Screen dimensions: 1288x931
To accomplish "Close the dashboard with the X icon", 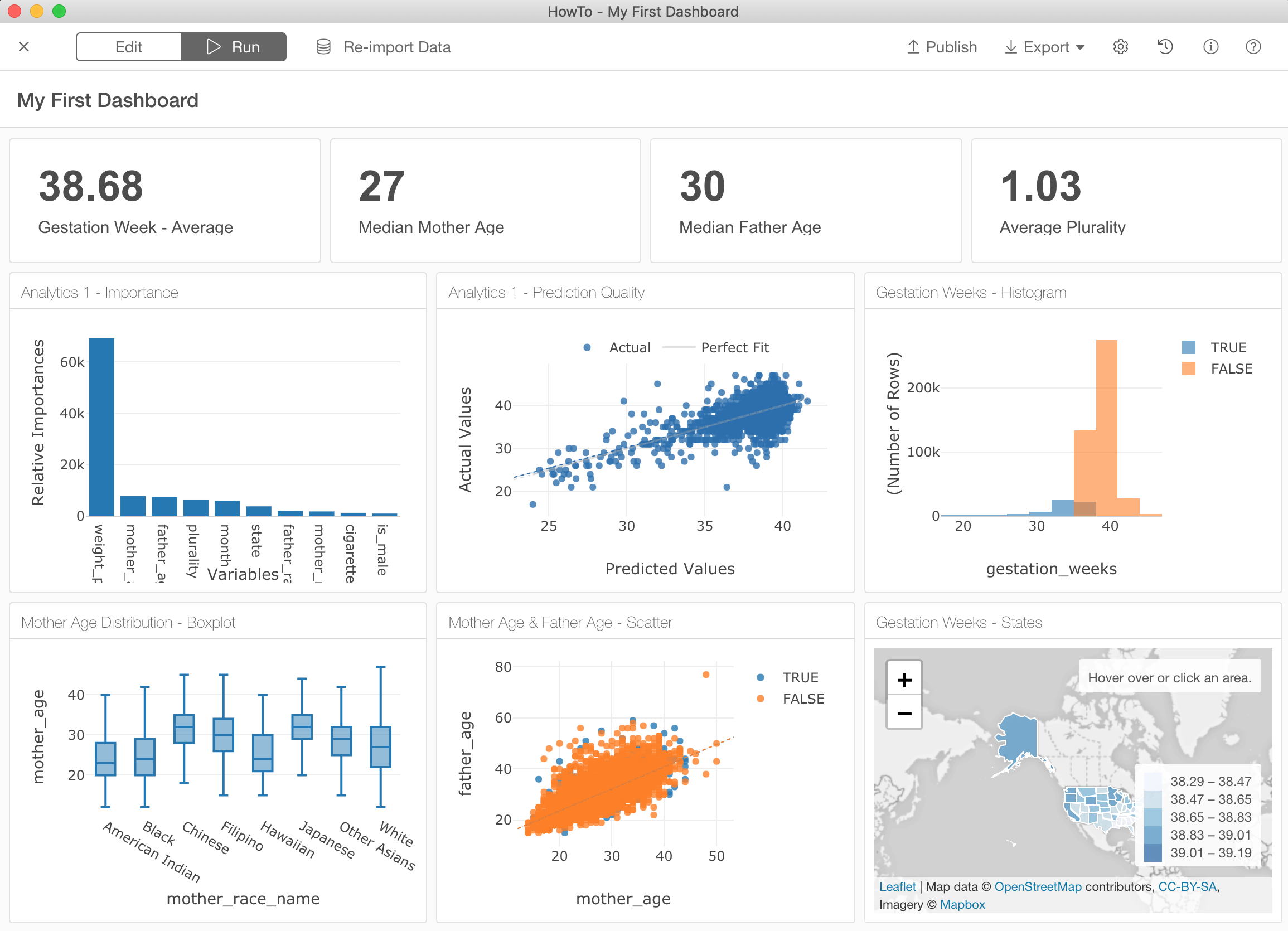I will coord(24,47).
